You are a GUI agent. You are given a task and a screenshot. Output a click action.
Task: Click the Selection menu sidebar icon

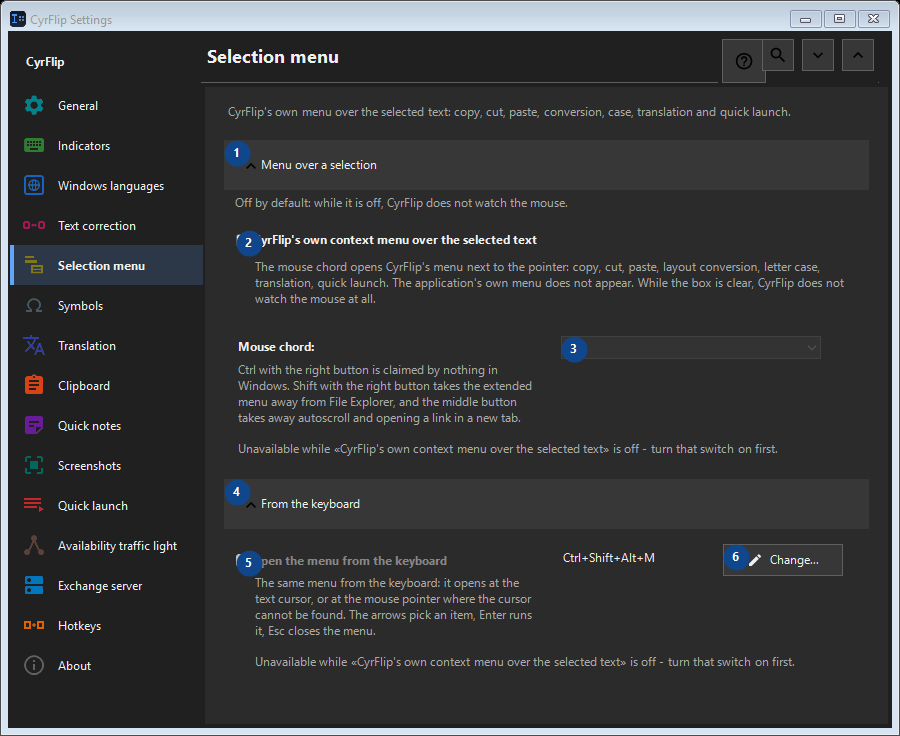(34, 265)
